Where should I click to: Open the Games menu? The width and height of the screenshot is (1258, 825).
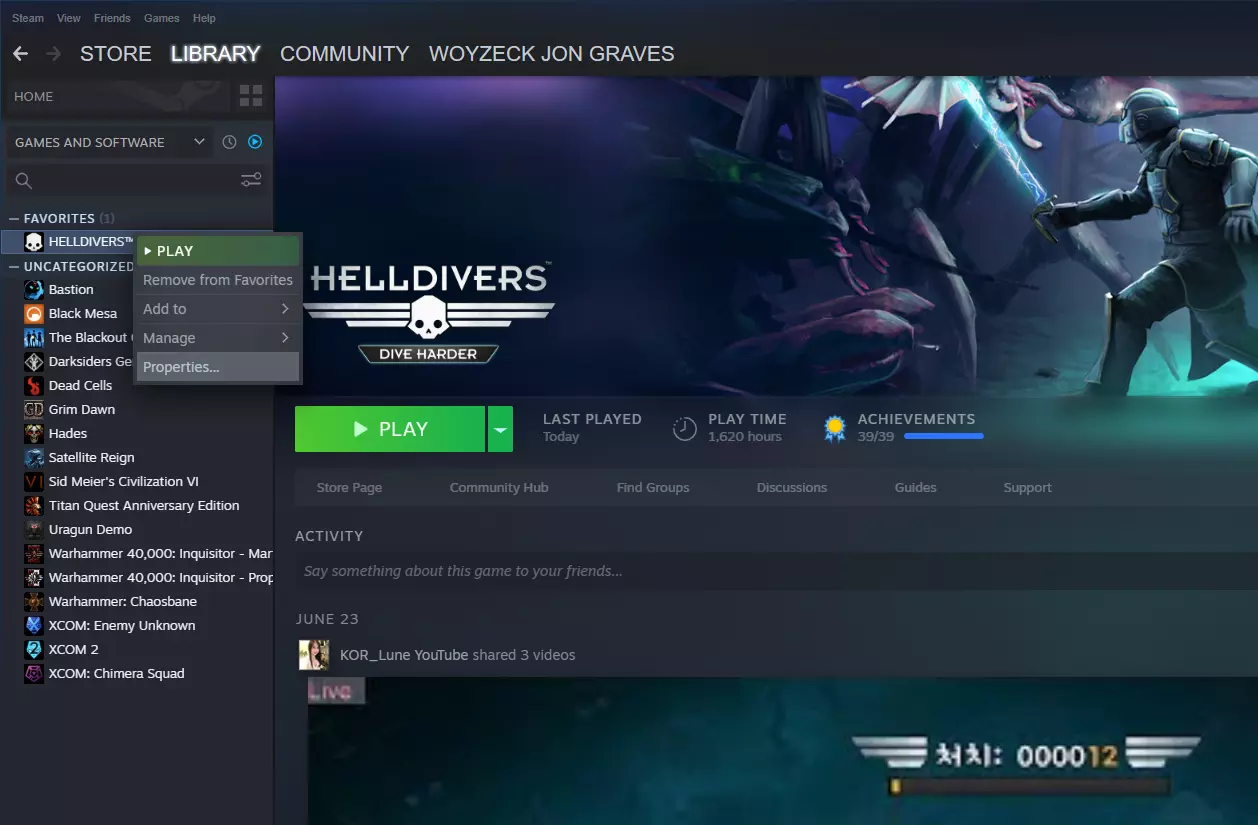(x=162, y=18)
